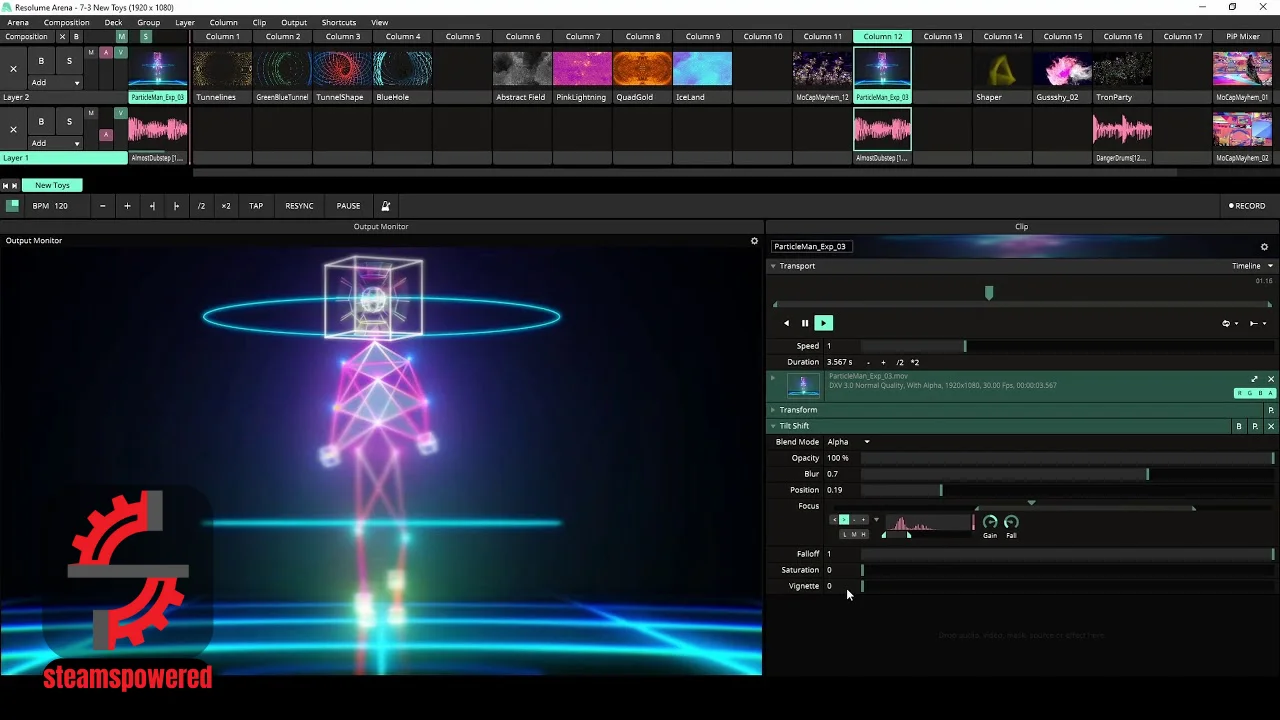Click the BPM sync indicator square

pyautogui.click(x=13, y=206)
